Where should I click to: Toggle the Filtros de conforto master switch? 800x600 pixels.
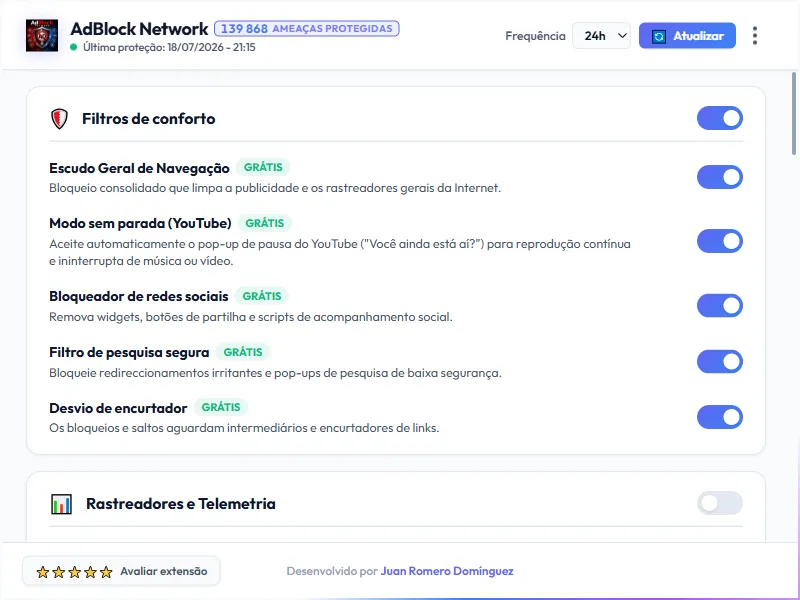(719, 118)
